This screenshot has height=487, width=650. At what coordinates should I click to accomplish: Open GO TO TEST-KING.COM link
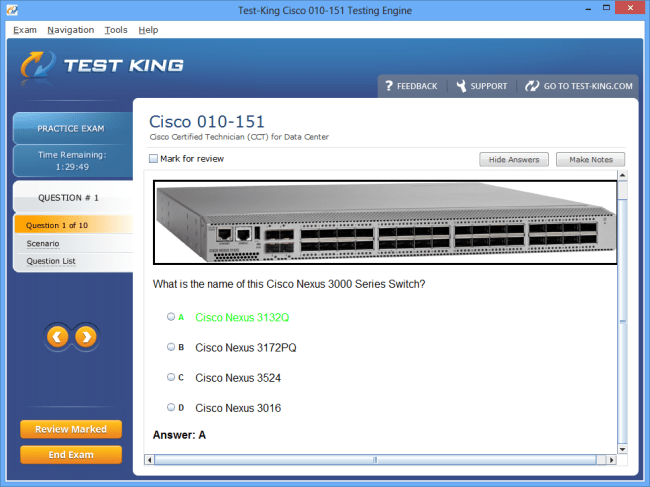588,86
